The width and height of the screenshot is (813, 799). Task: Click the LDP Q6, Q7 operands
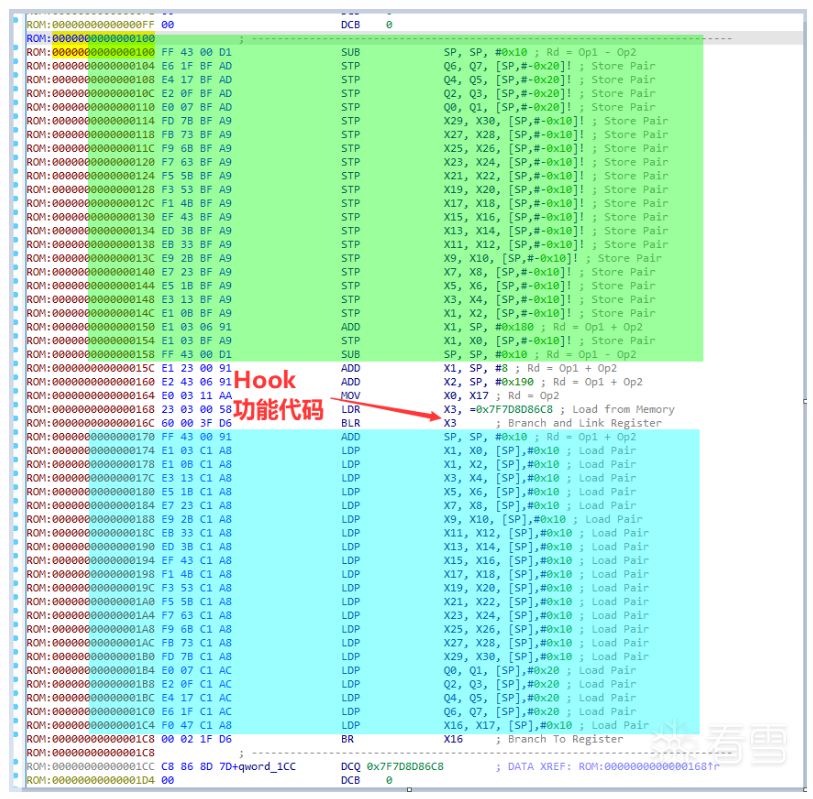[501, 712]
